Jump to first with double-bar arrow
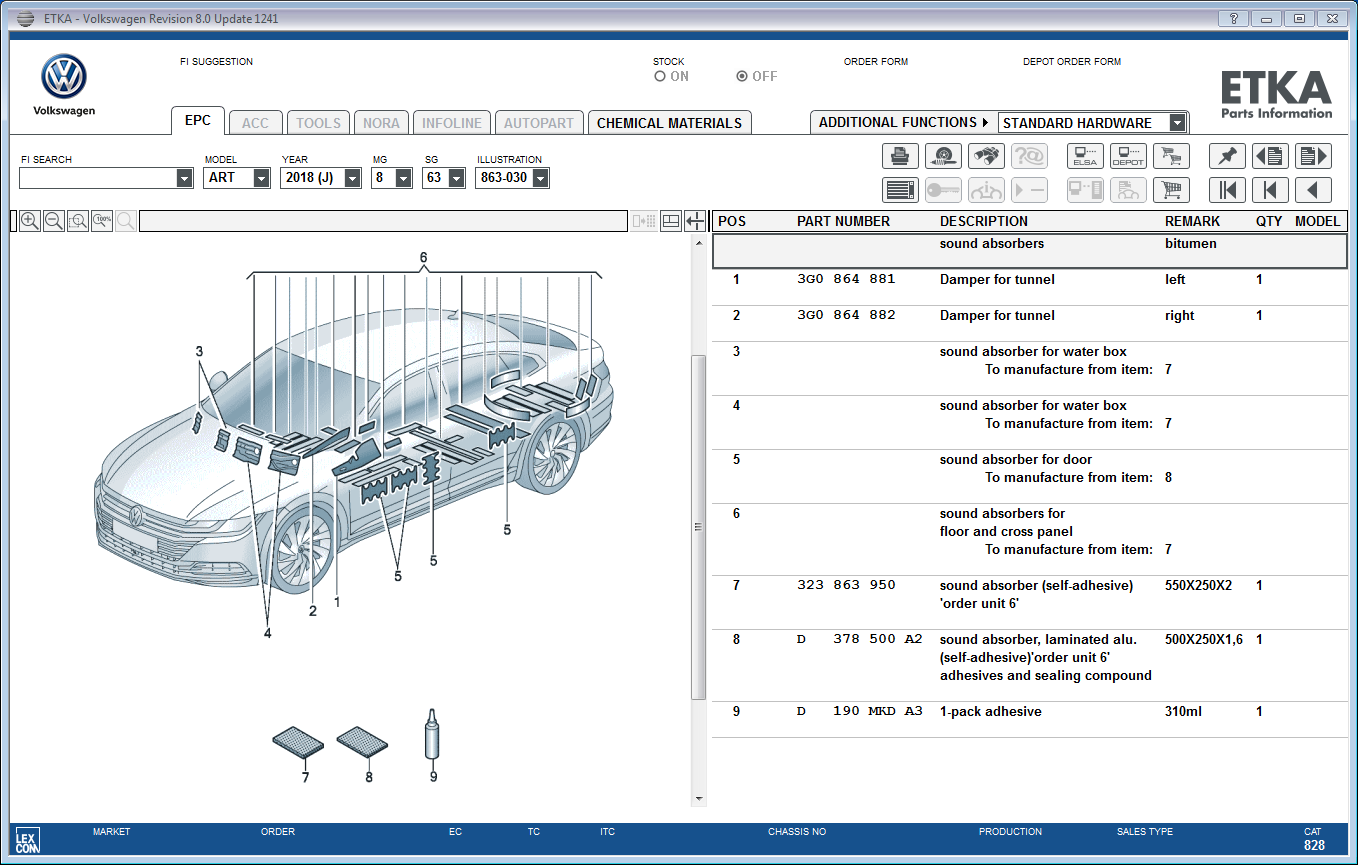The image size is (1358, 865). point(1227,190)
